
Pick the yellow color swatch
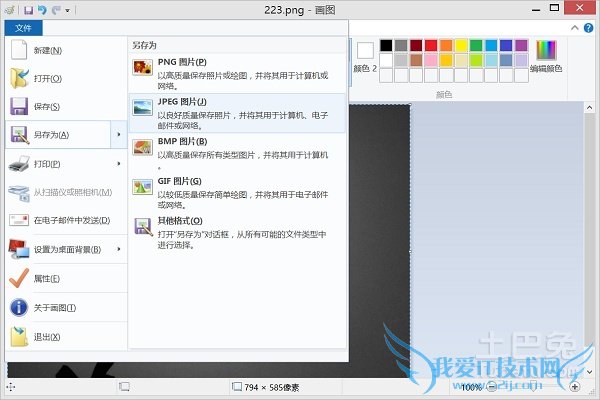pyautogui.click(x=461, y=45)
